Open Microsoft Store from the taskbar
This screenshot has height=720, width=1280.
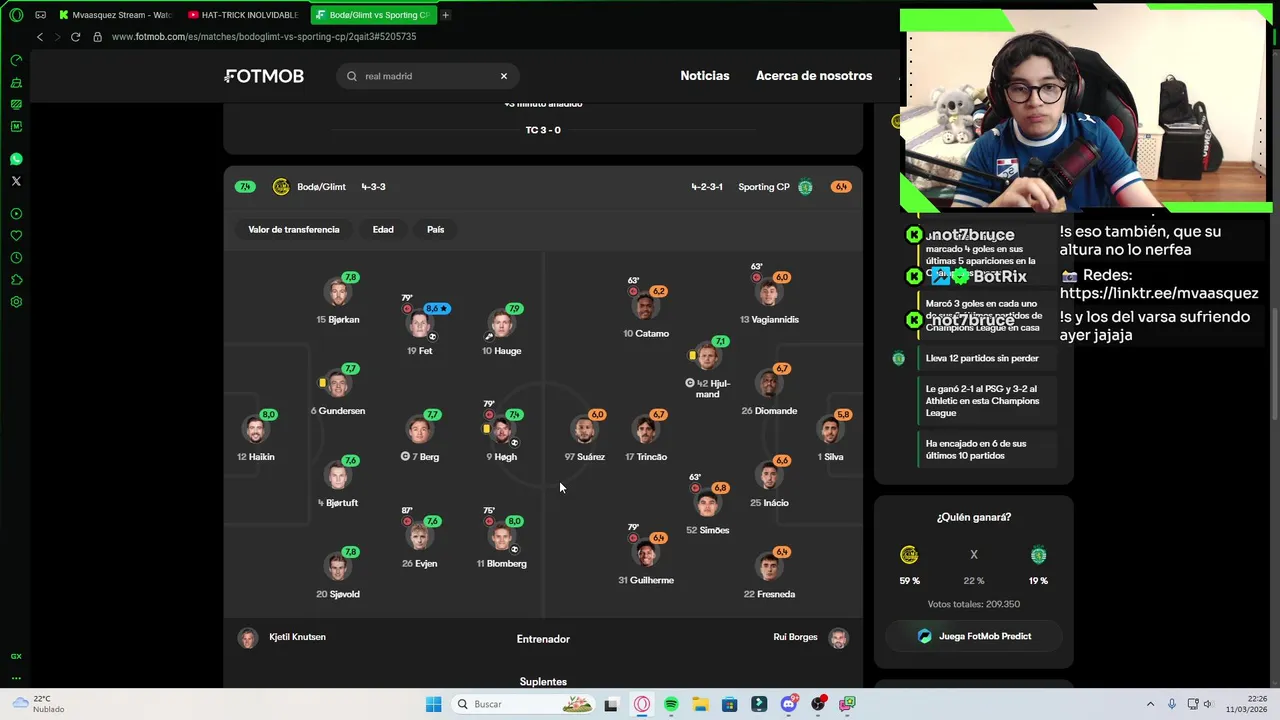(730, 704)
